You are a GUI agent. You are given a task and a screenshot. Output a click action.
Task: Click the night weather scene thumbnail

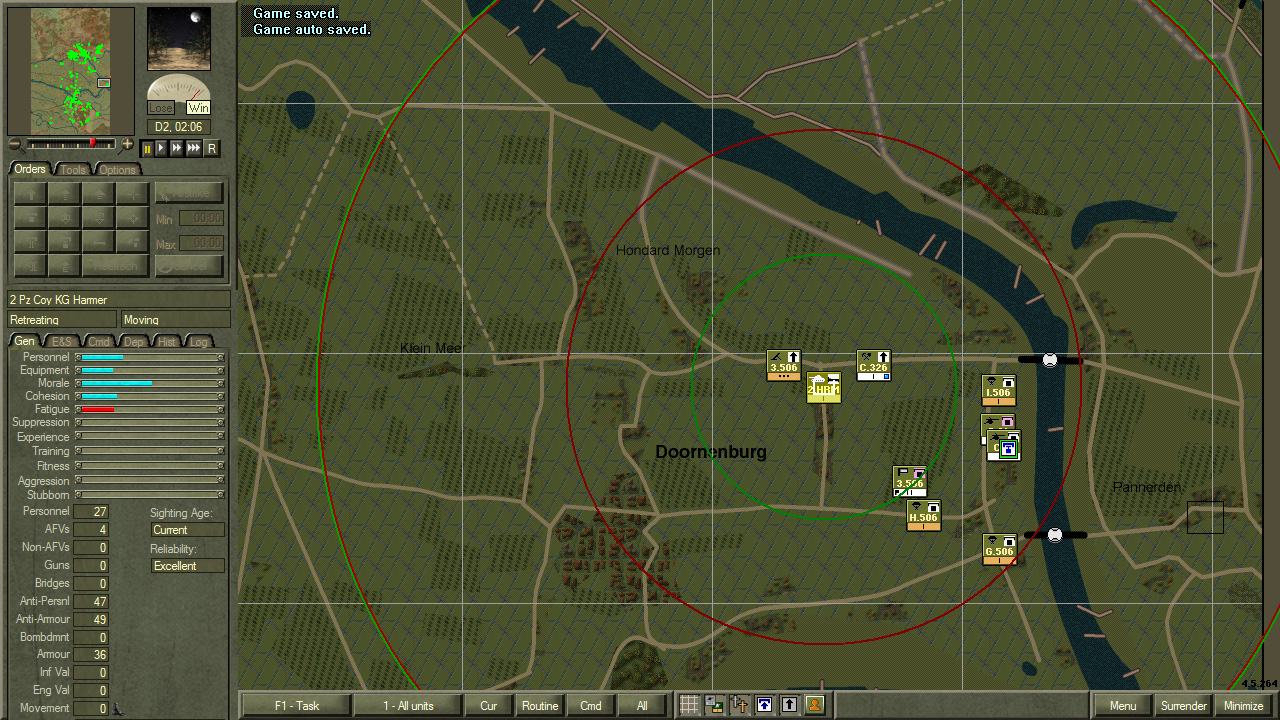coord(179,39)
